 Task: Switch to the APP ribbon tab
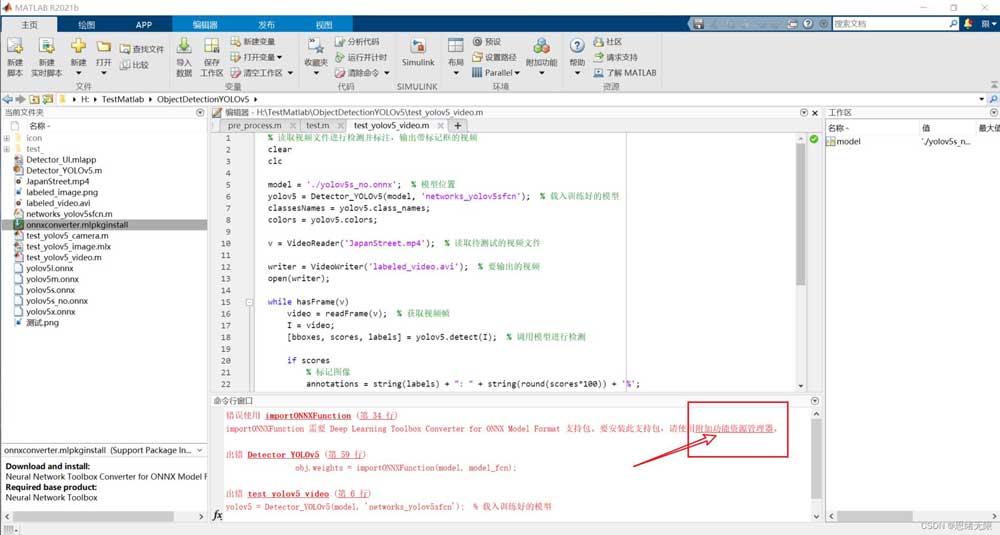click(144, 24)
